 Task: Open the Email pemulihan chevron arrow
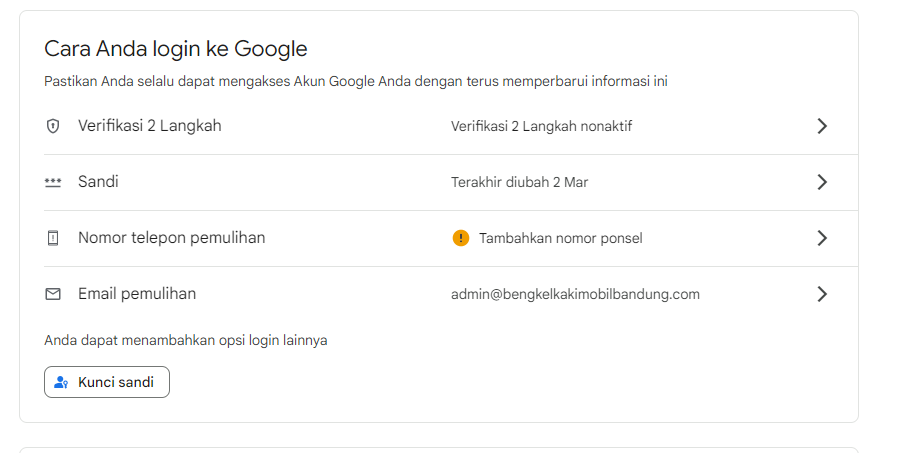[x=822, y=294]
